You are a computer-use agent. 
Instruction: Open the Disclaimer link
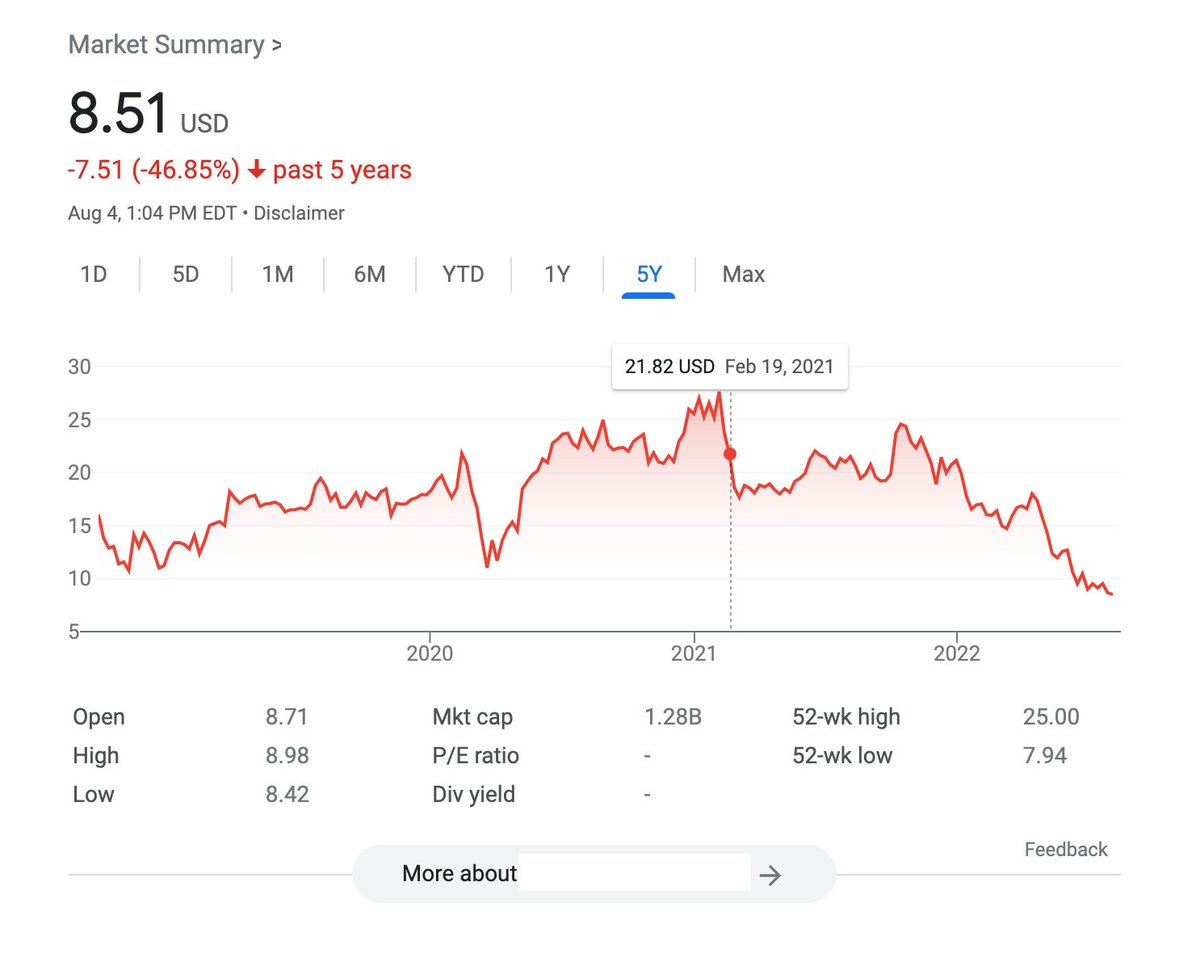(x=299, y=213)
